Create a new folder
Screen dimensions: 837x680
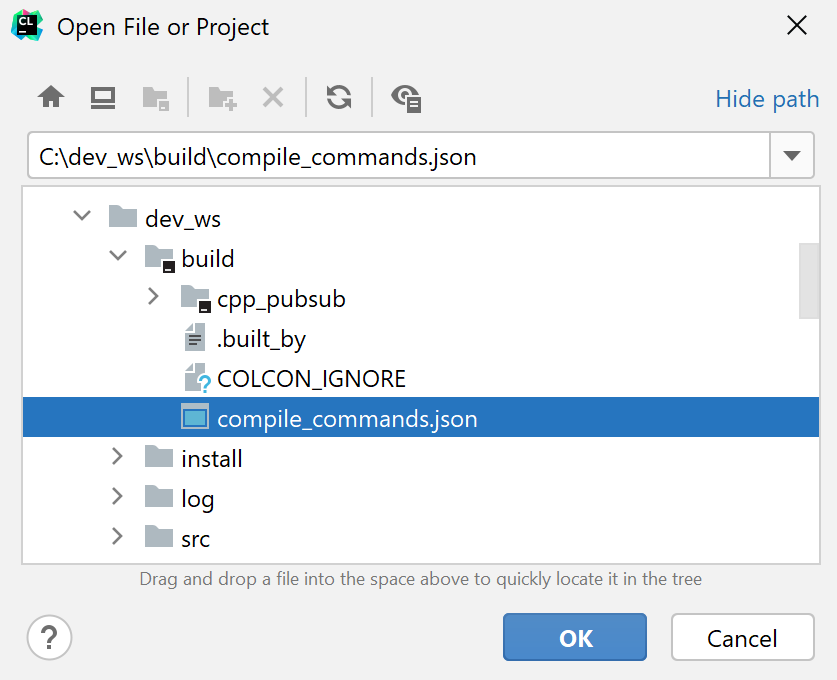coord(221,97)
